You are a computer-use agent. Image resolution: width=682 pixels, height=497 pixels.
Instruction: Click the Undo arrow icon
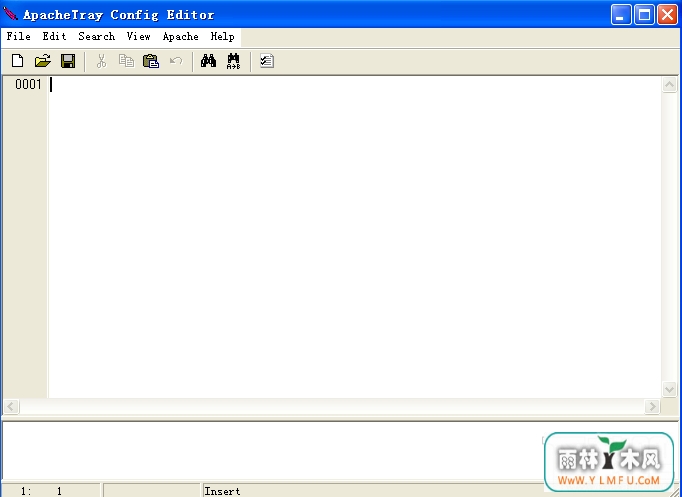click(x=176, y=61)
